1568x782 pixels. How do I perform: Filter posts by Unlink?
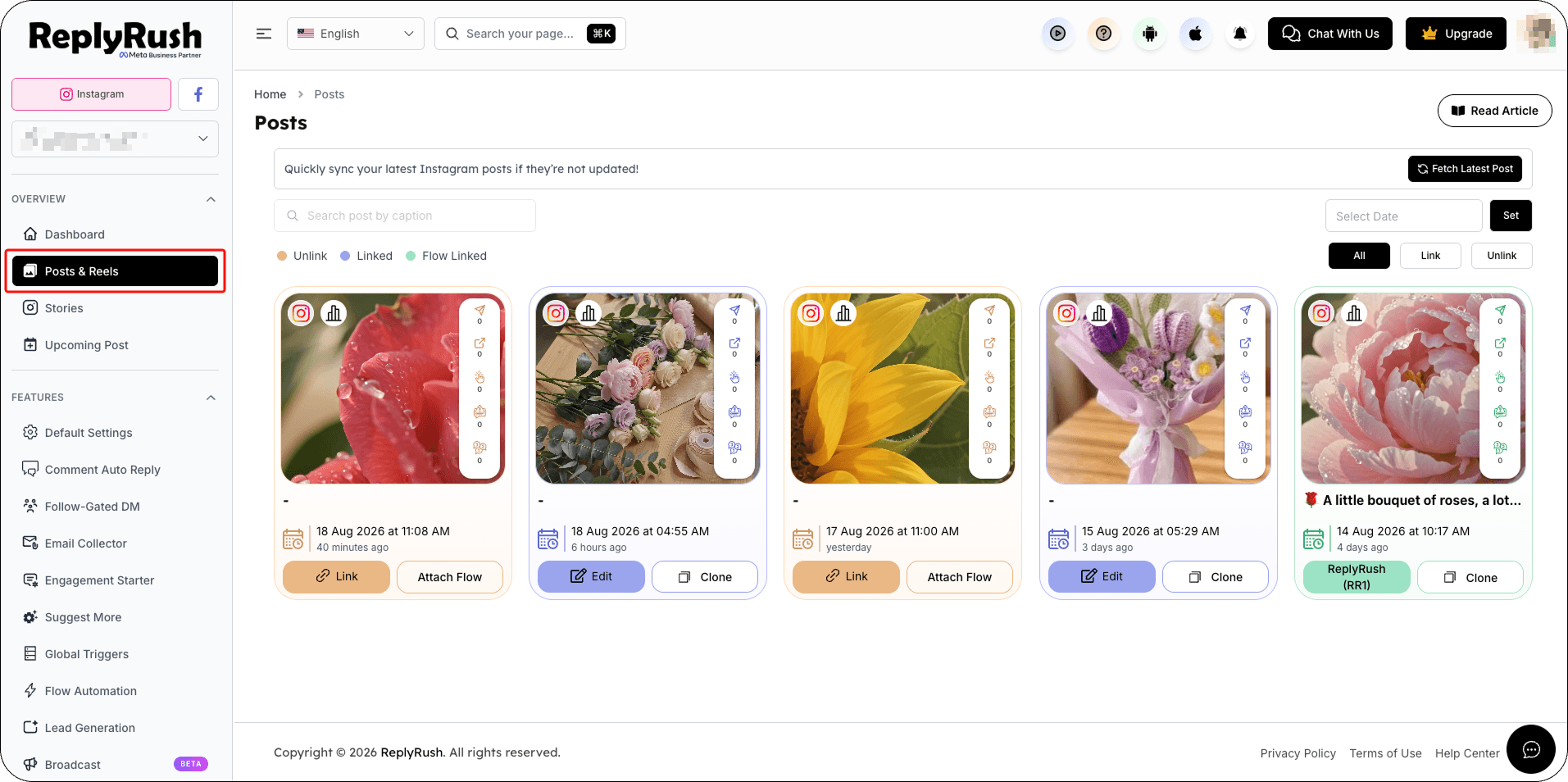coord(1502,256)
